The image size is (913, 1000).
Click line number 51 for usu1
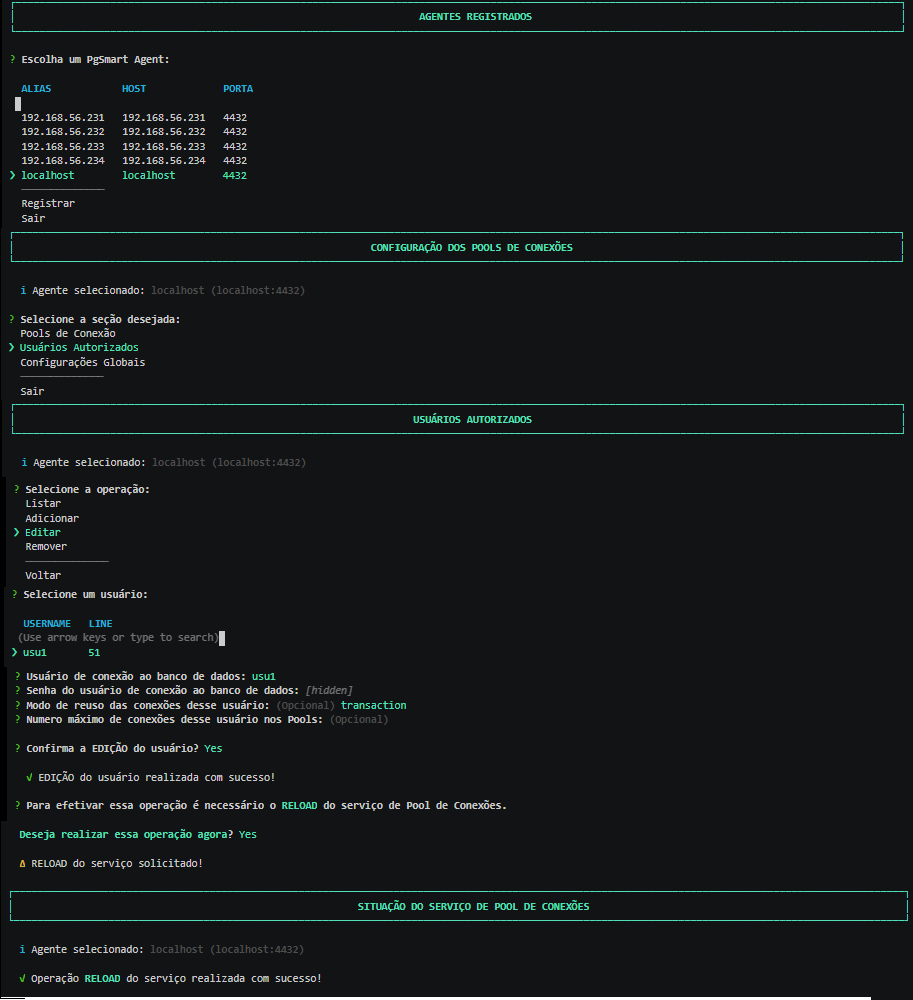click(94, 652)
